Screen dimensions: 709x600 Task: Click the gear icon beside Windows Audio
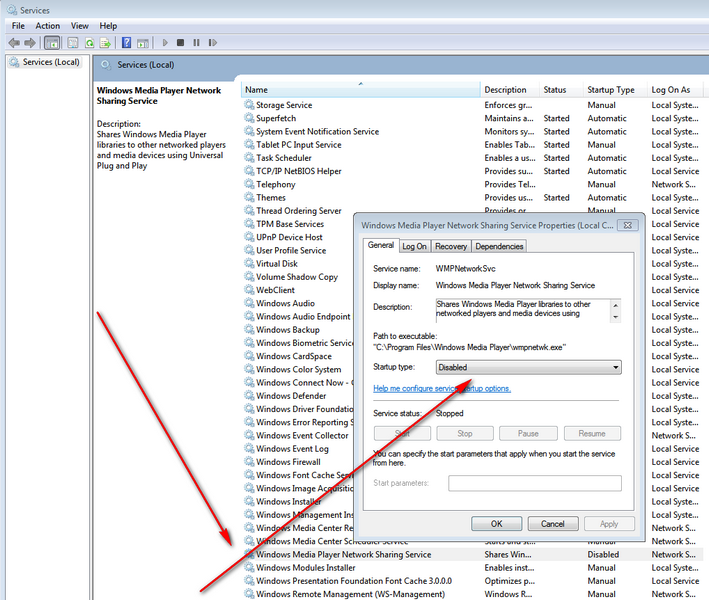pyautogui.click(x=249, y=303)
